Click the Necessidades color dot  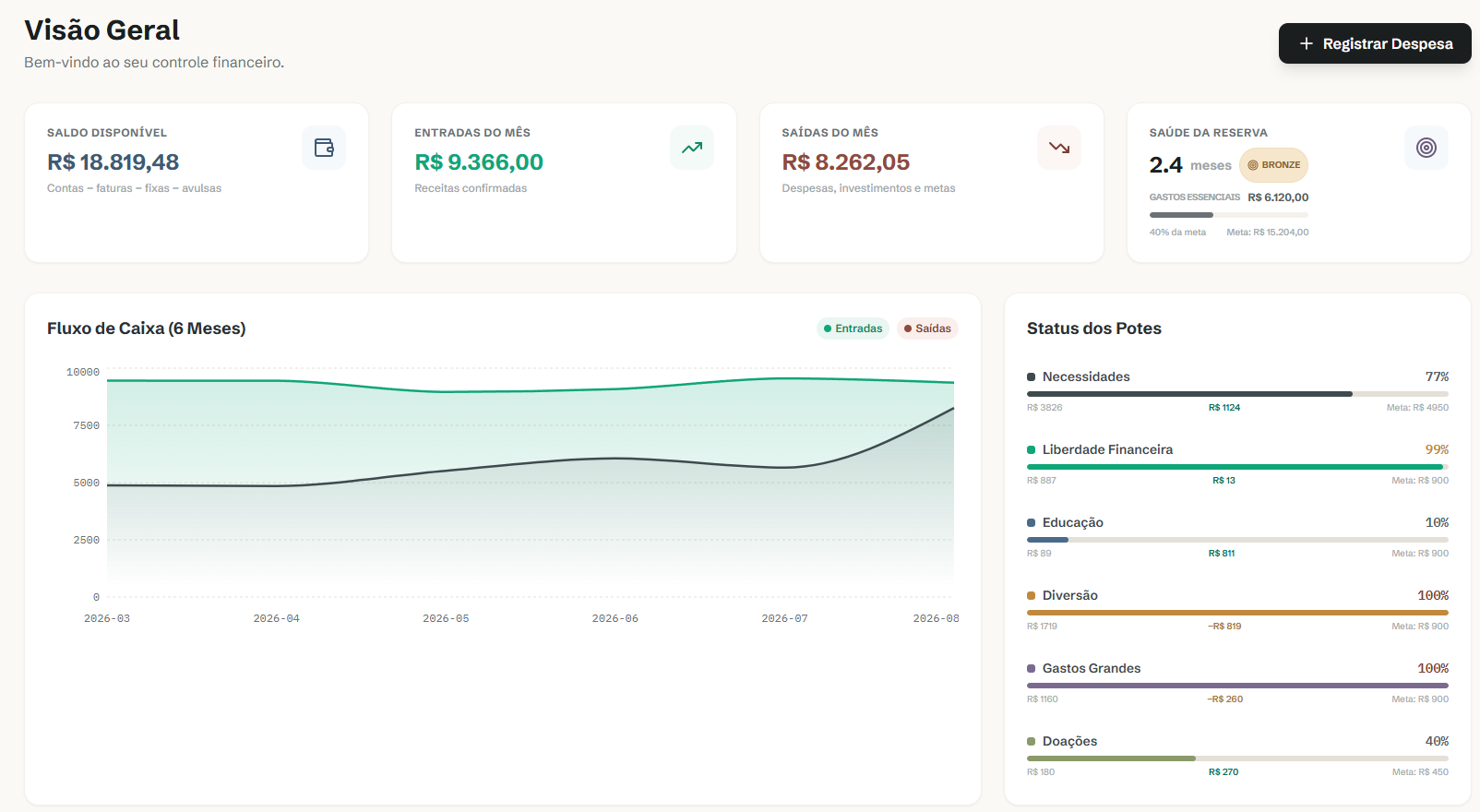coord(1031,376)
